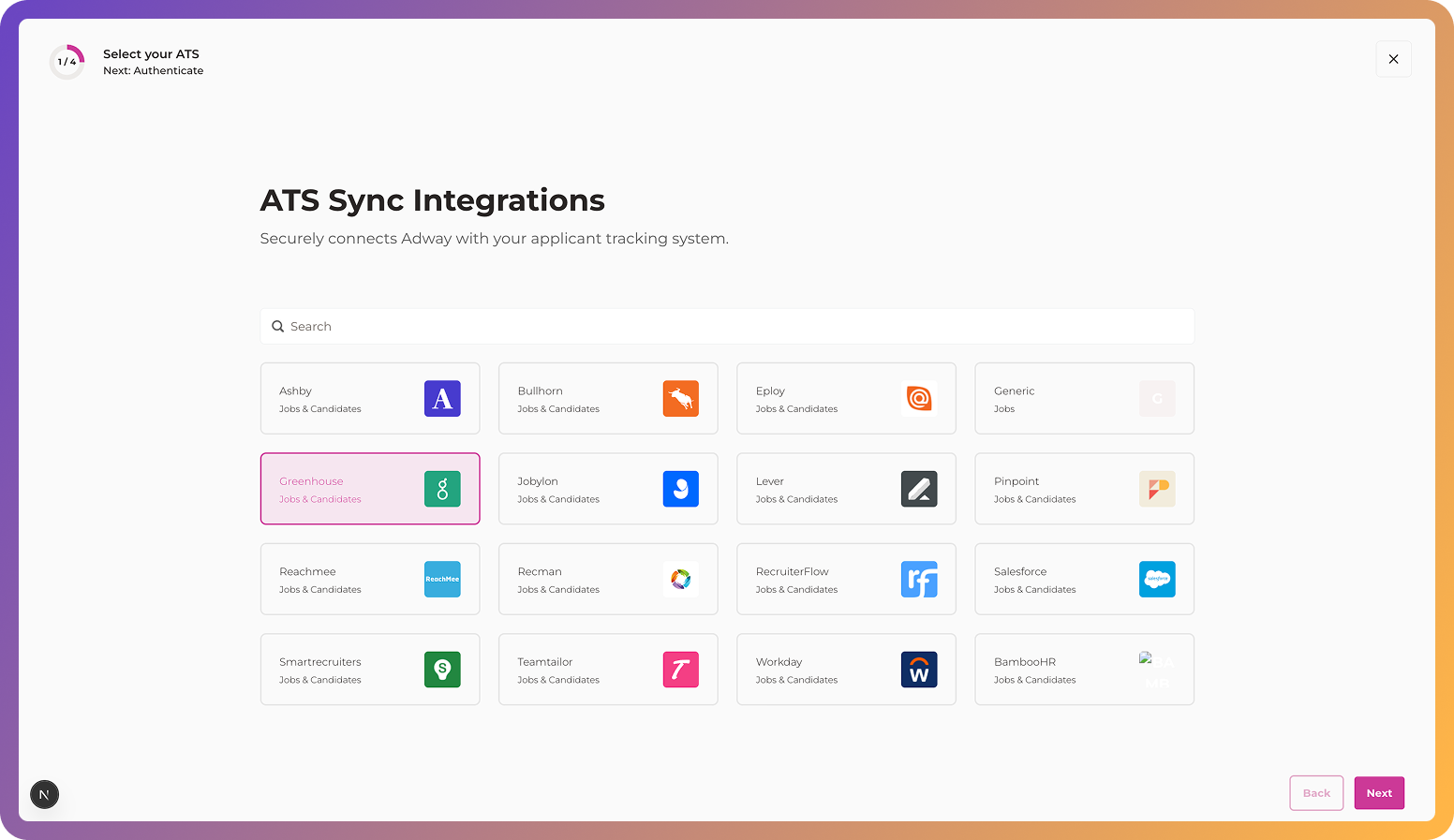
Task: Click the Back button
Action: pos(1315,793)
